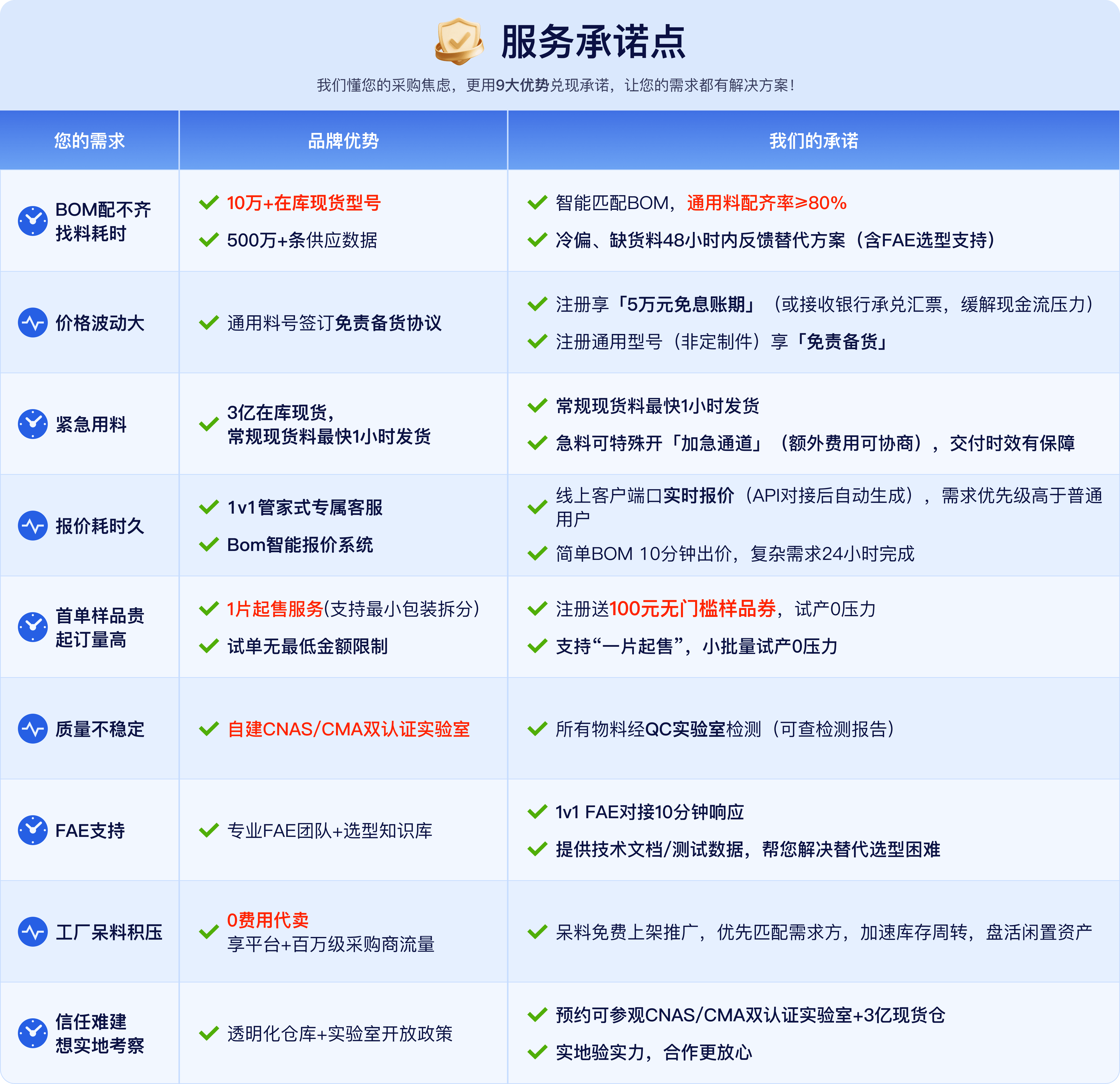Click the checkmark beside 0费用代卖

coord(209,932)
